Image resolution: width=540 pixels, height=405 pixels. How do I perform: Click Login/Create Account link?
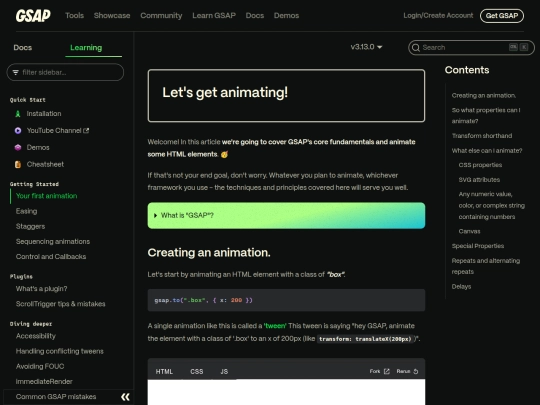[438, 15]
